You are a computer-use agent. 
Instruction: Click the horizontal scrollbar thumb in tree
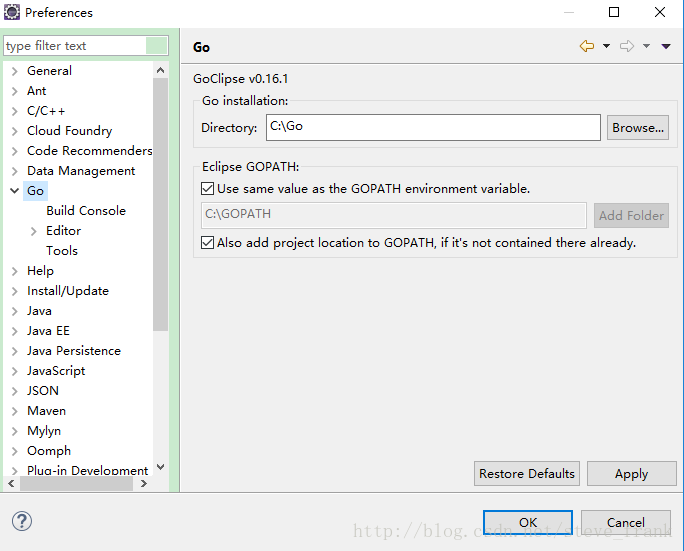point(76,483)
